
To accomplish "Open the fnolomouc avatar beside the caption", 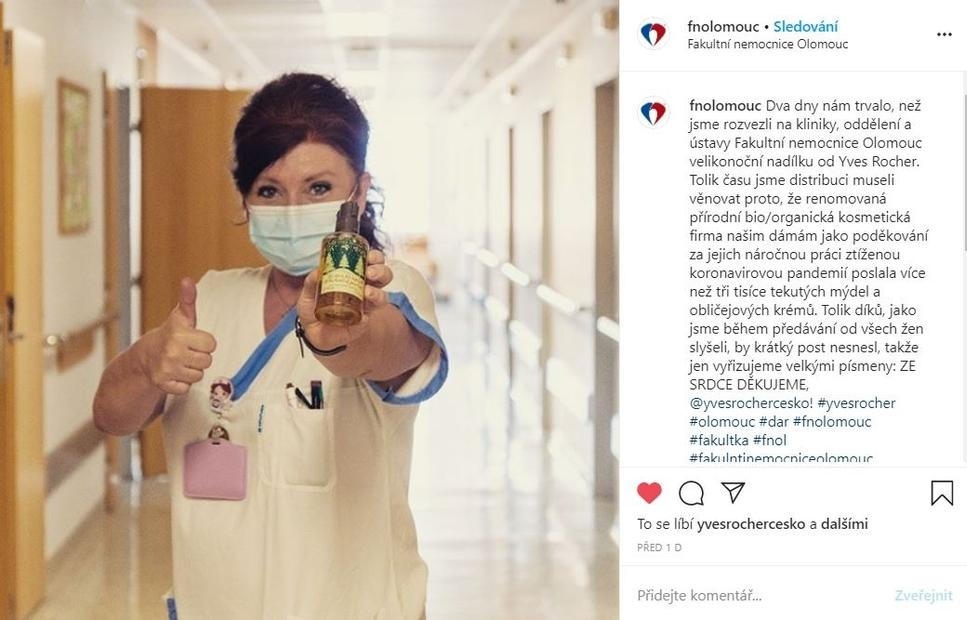I will [653, 113].
